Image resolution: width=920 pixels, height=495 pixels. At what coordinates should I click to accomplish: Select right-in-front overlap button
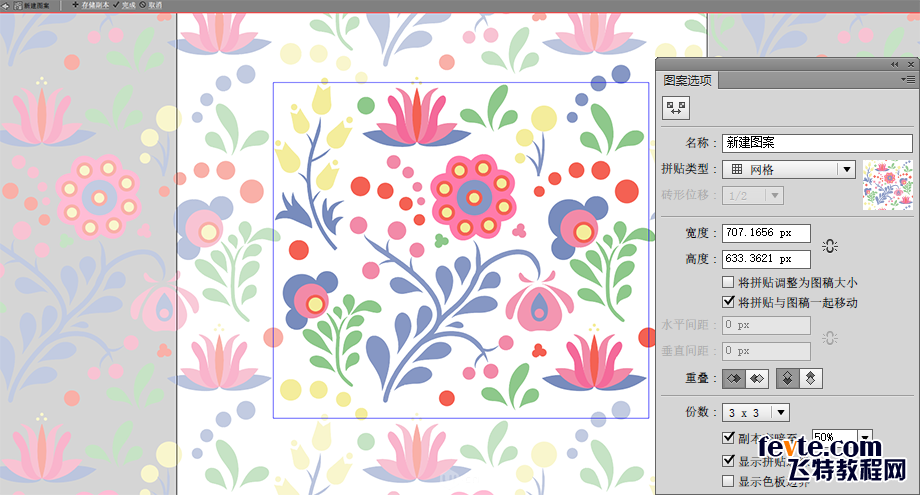[757, 379]
